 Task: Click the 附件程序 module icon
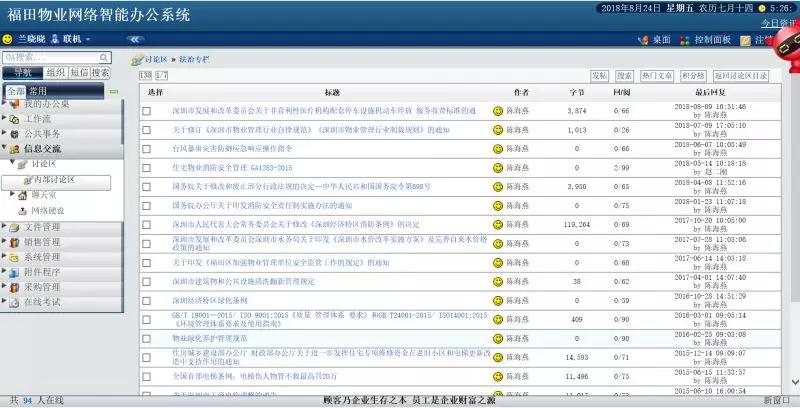[15, 273]
